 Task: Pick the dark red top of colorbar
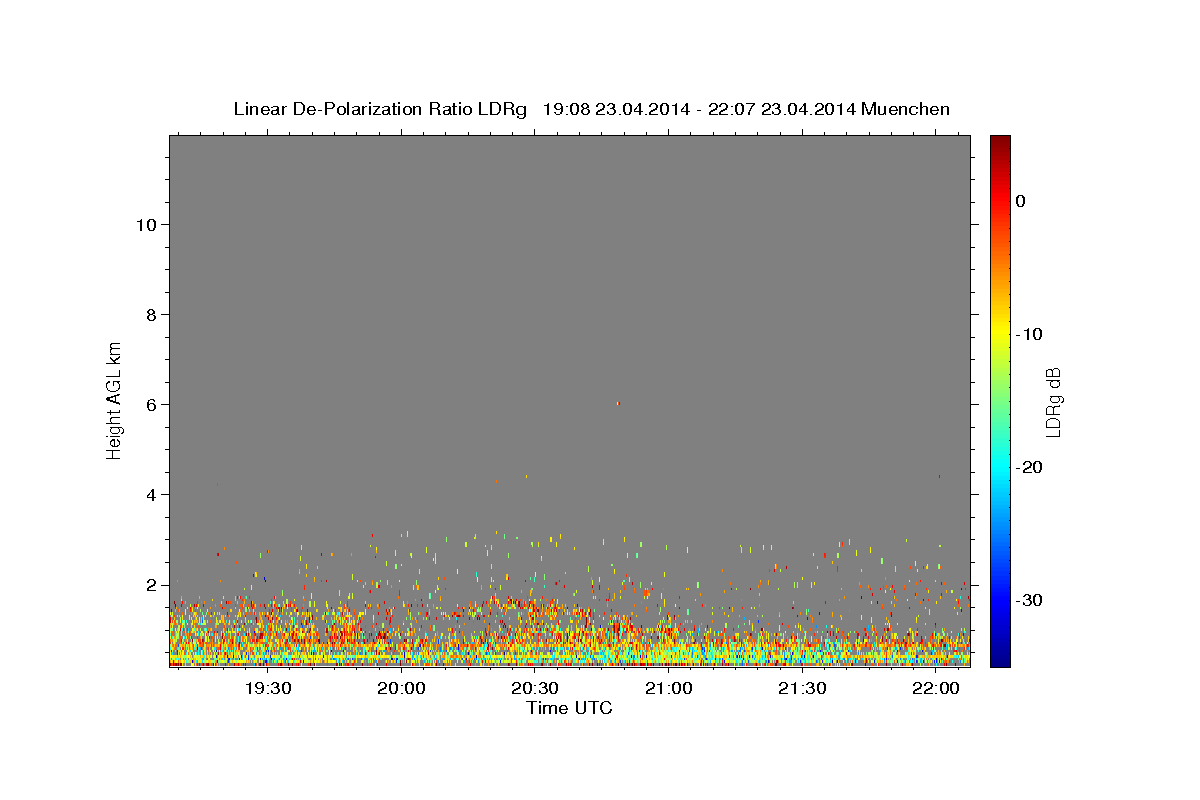[x=1000, y=142]
